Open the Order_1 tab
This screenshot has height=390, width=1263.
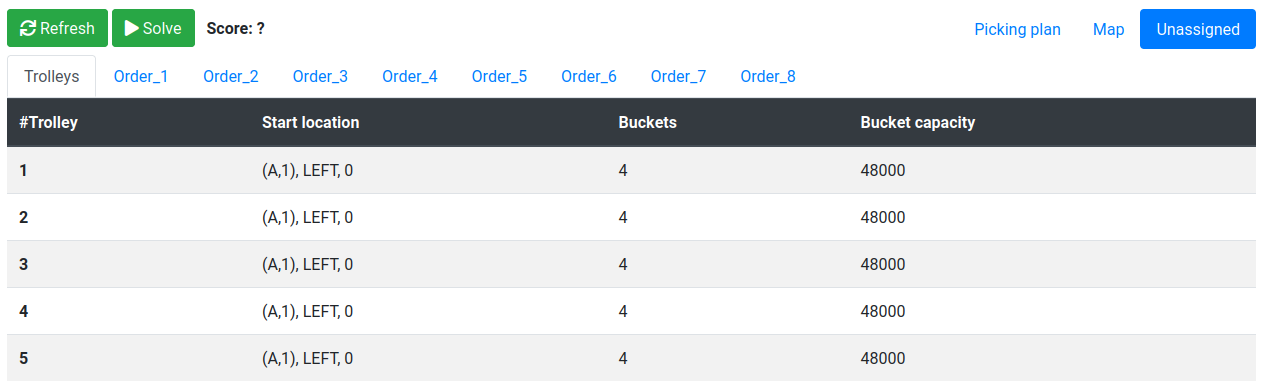(141, 76)
